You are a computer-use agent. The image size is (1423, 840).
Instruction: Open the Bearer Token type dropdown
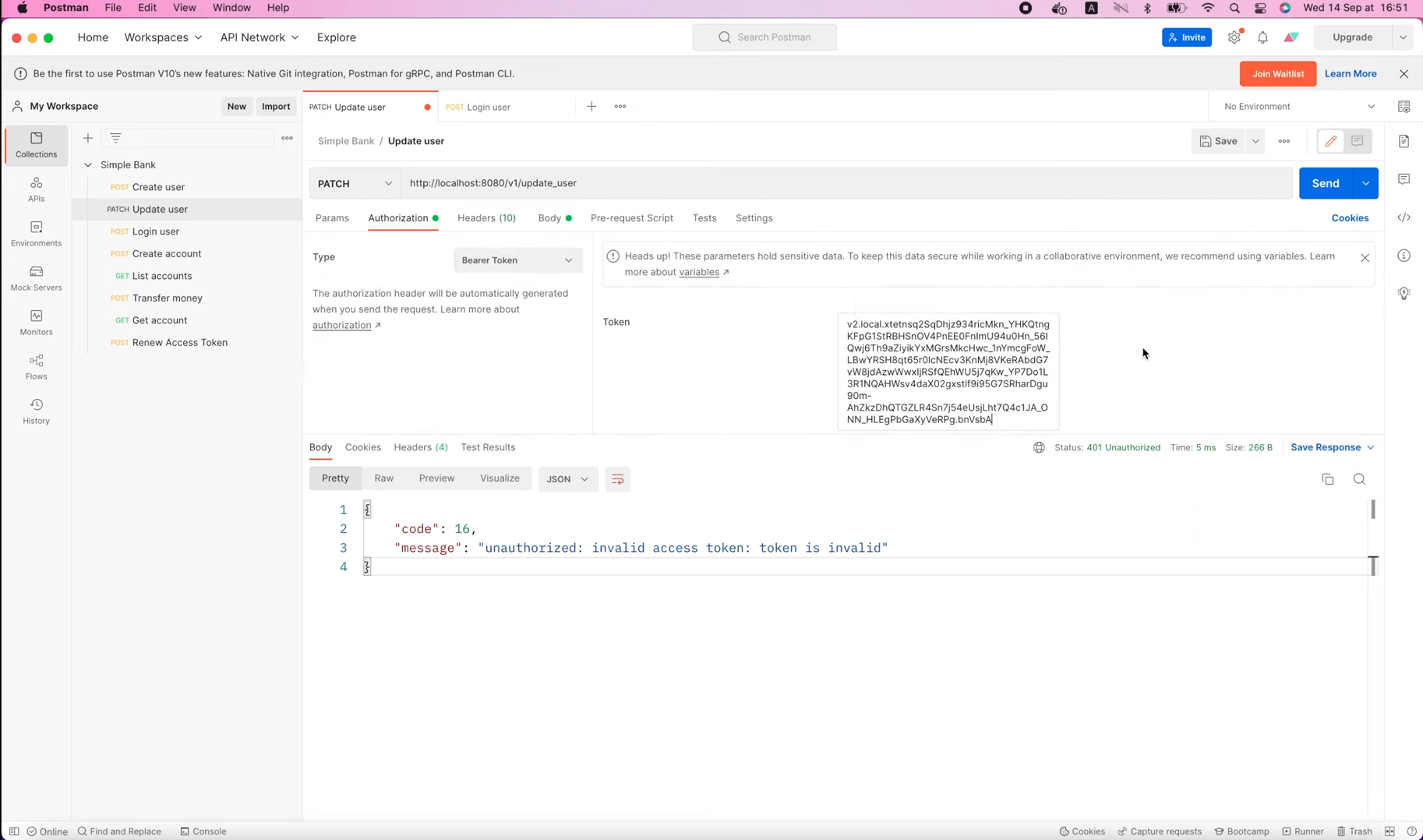coord(517,260)
